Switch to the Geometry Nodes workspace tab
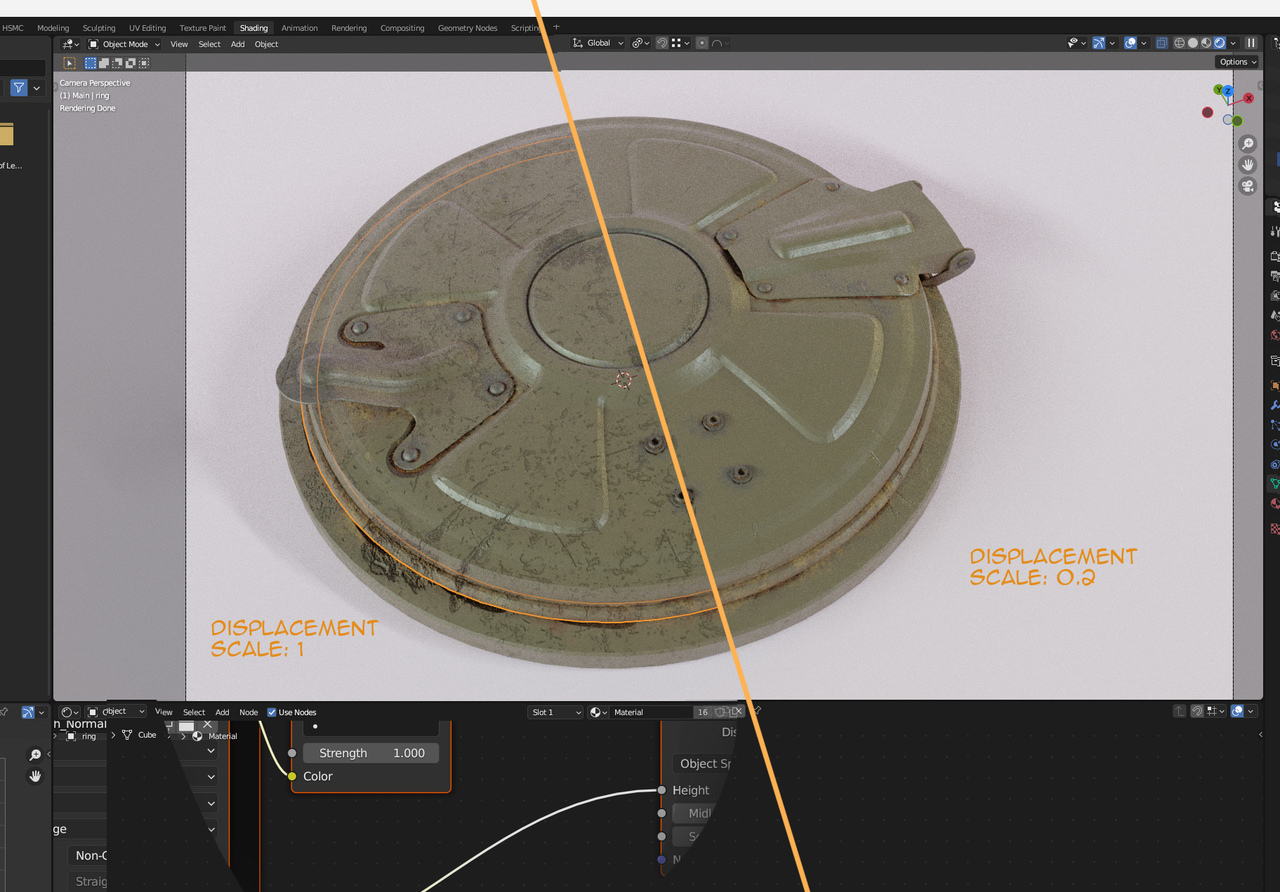Image resolution: width=1280 pixels, height=892 pixels. 467,28
